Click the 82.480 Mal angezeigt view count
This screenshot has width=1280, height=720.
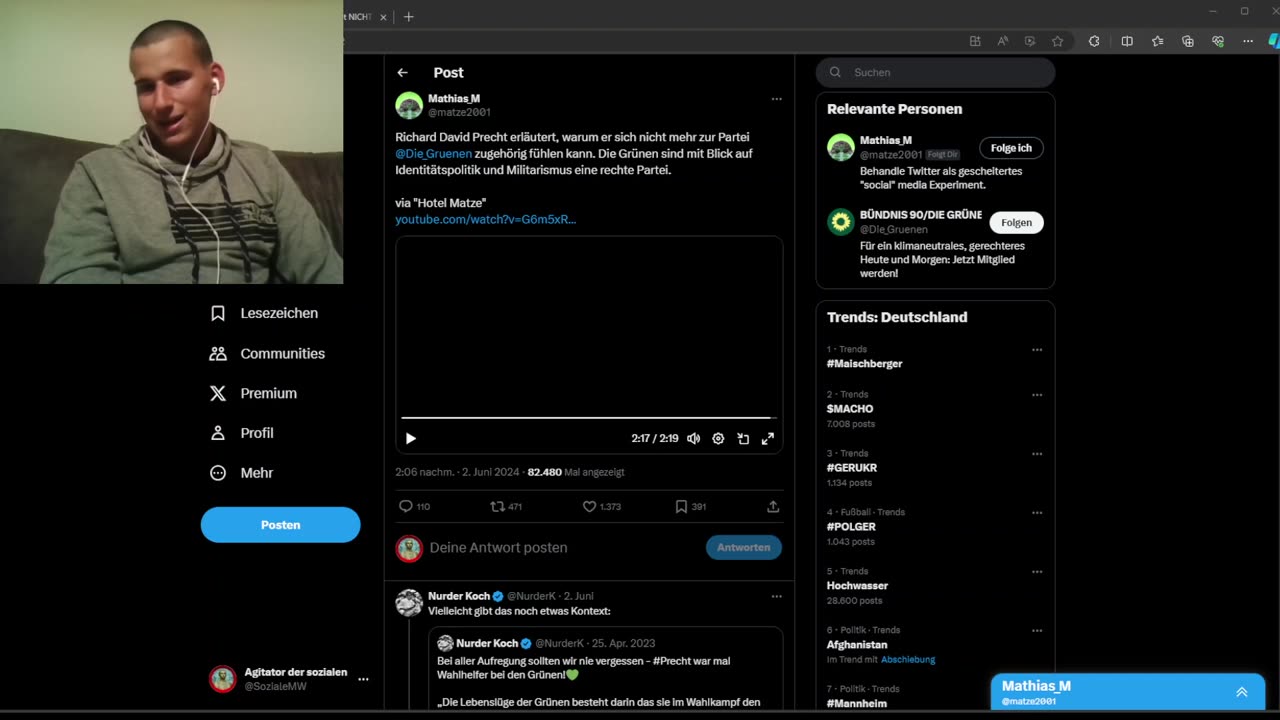(x=575, y=472)
